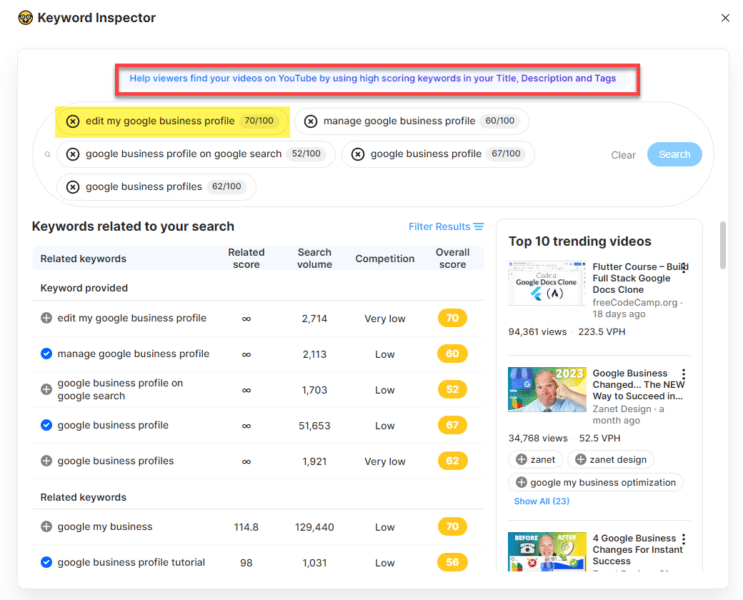Add 'google business profile on google search' row
The width and height of the screenshot is (743, 600).
pos(46,390)
